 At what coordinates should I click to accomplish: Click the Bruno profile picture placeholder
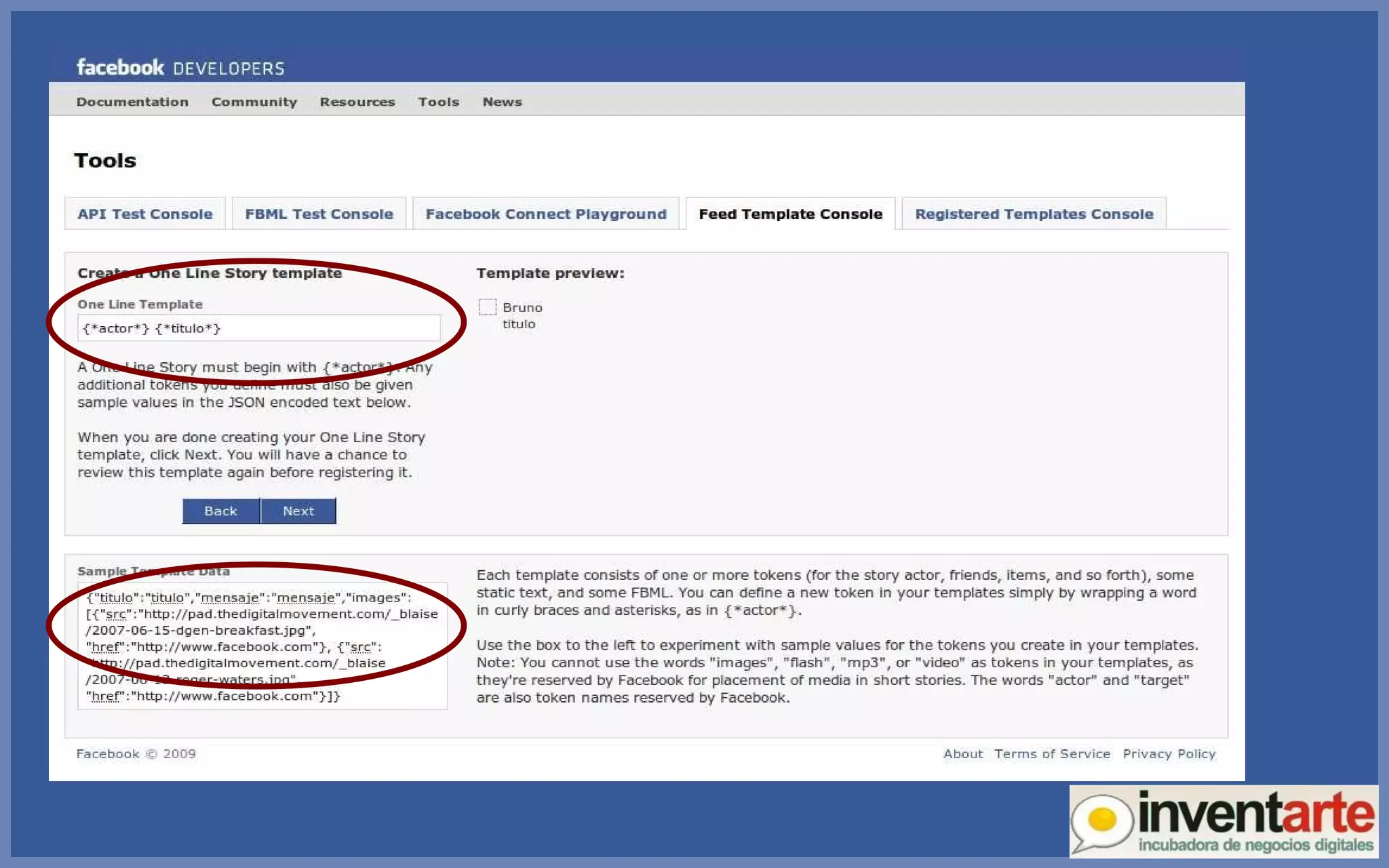(487, 307)
